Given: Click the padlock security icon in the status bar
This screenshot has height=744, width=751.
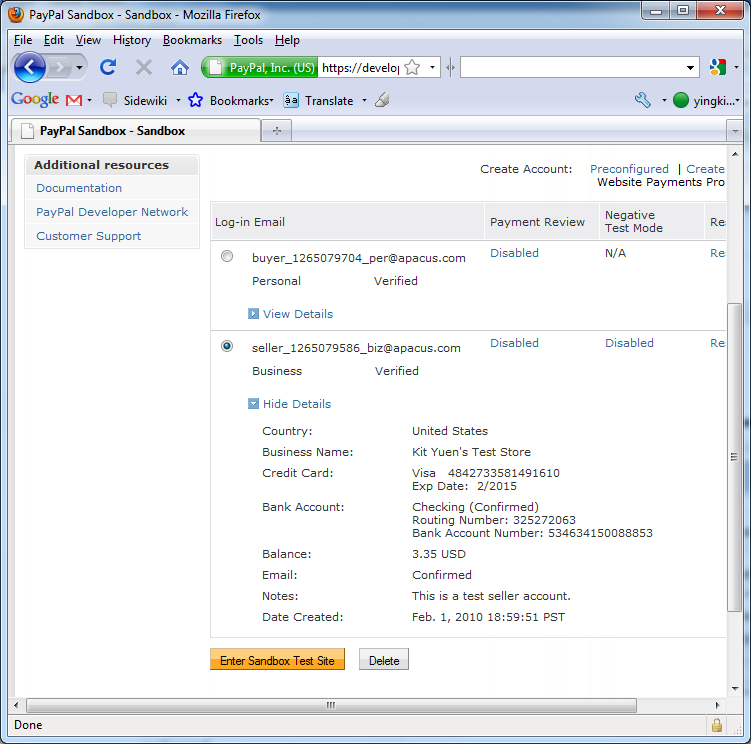Looking at the screenshot, I should [716, 725].
